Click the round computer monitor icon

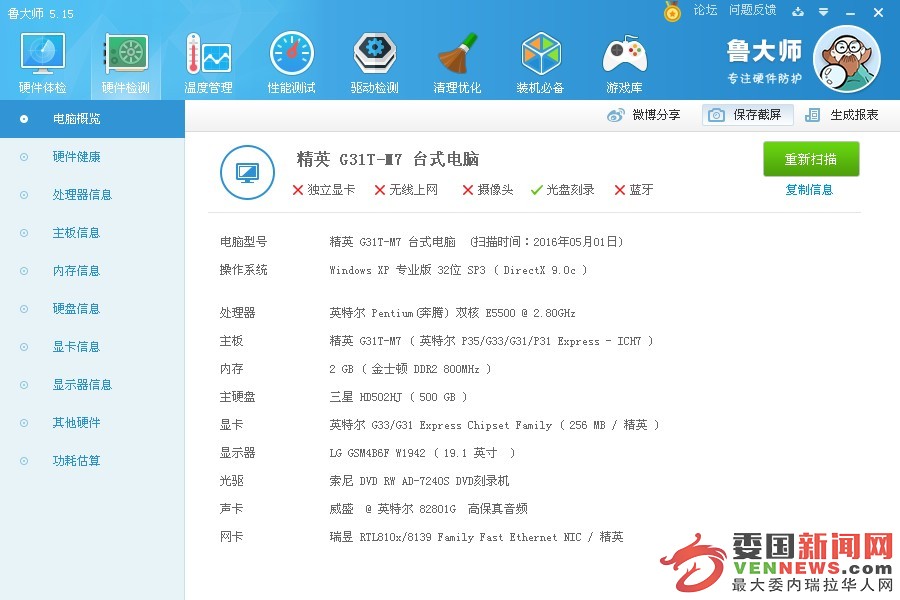247,172
